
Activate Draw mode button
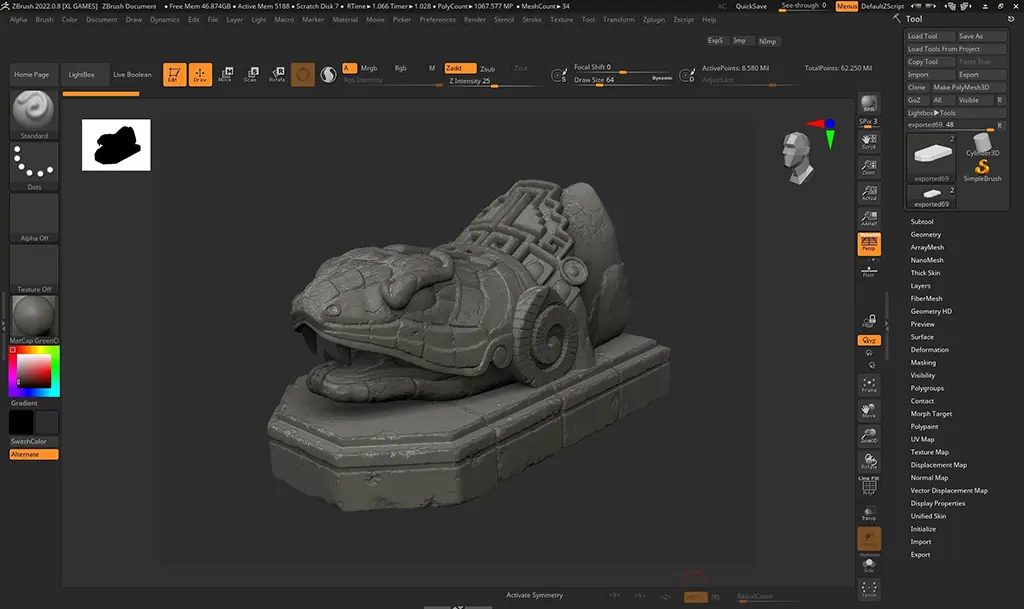(200, 74)
